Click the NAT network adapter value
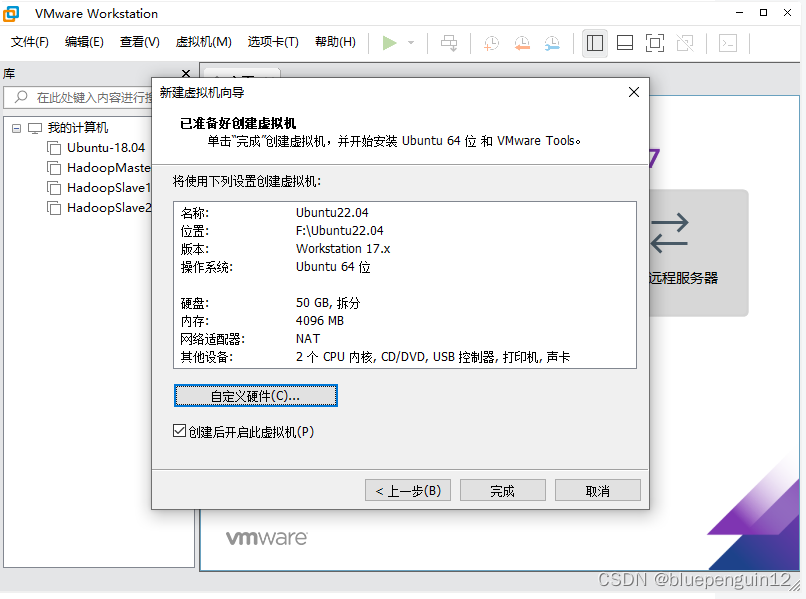 [x=308, y=338]
